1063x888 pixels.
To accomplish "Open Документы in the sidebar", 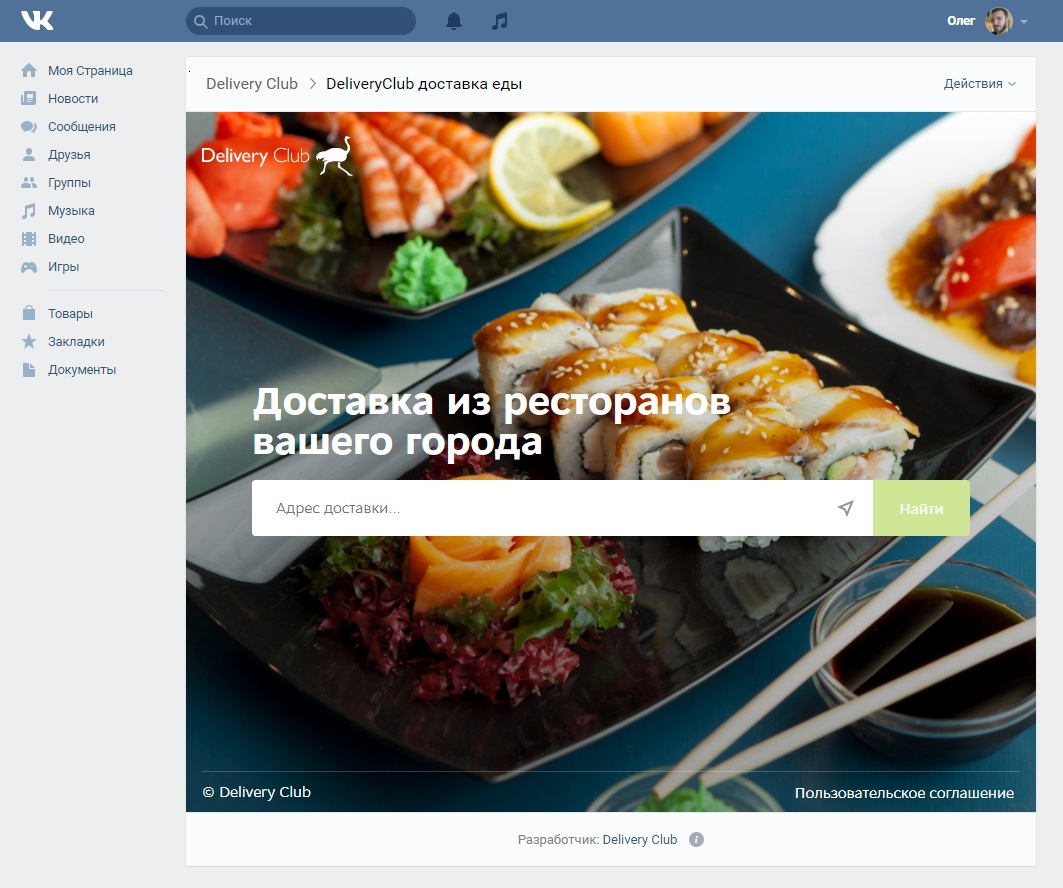I will pyautogui.click(x=81, y=369).
